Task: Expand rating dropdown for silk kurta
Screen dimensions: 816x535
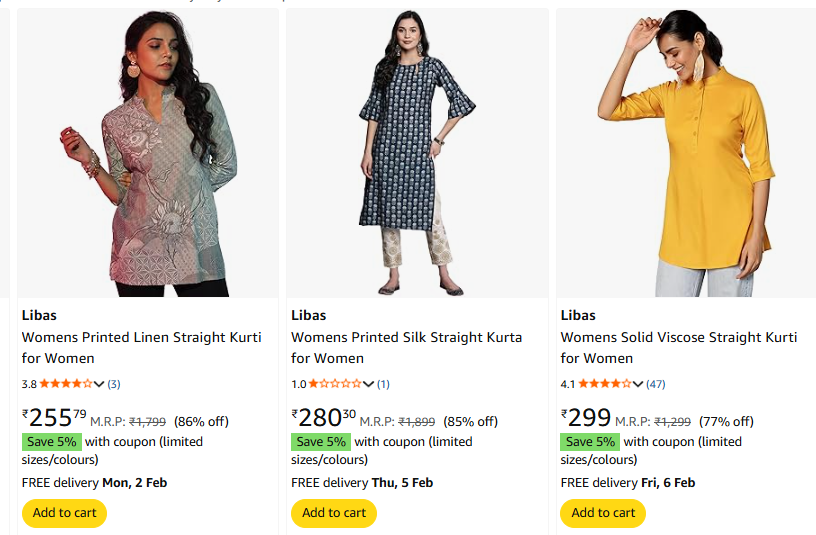Action: tap(368, 384)
